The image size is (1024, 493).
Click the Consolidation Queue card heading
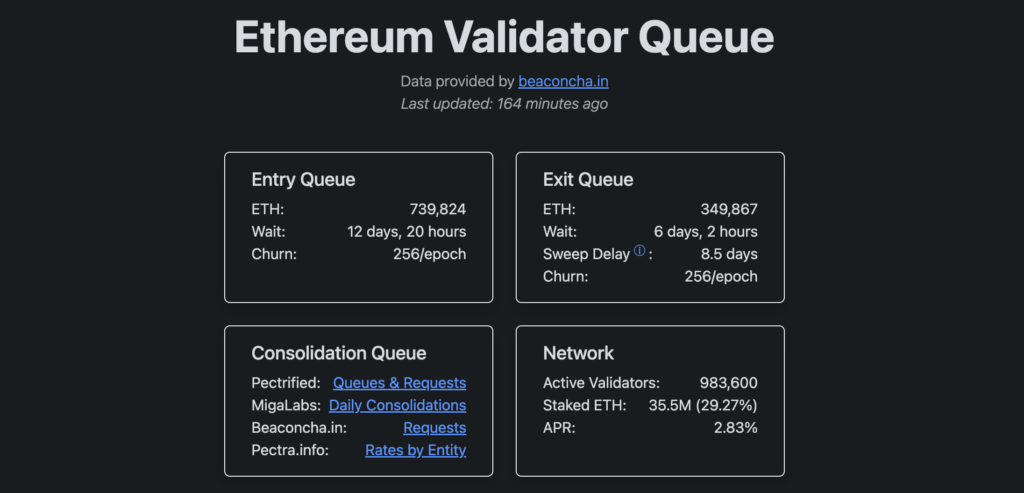339,353
